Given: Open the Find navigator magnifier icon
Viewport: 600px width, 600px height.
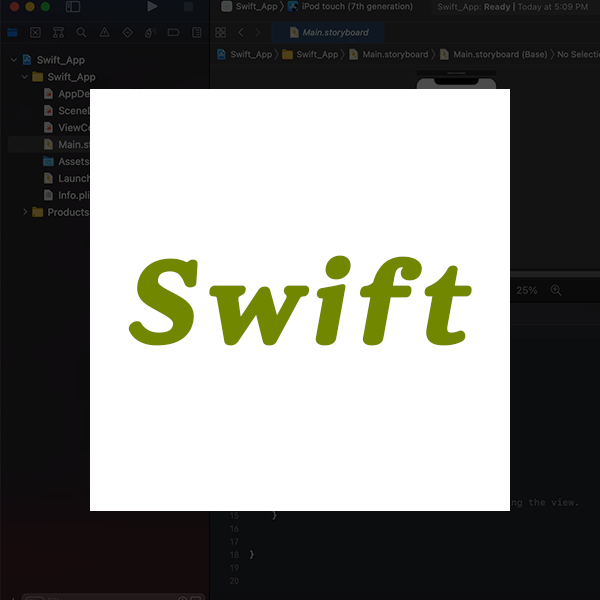Looking at the screenshot, I should pyautogui.click(x=81, y=33).
